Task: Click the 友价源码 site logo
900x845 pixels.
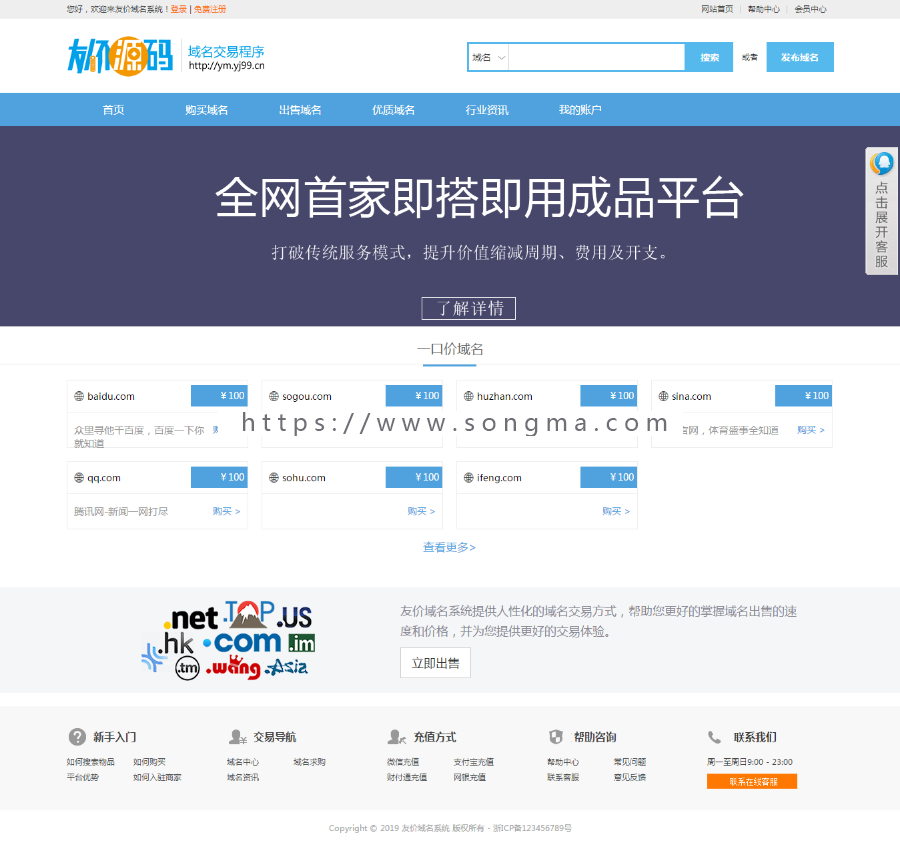Action: point(121,56)
